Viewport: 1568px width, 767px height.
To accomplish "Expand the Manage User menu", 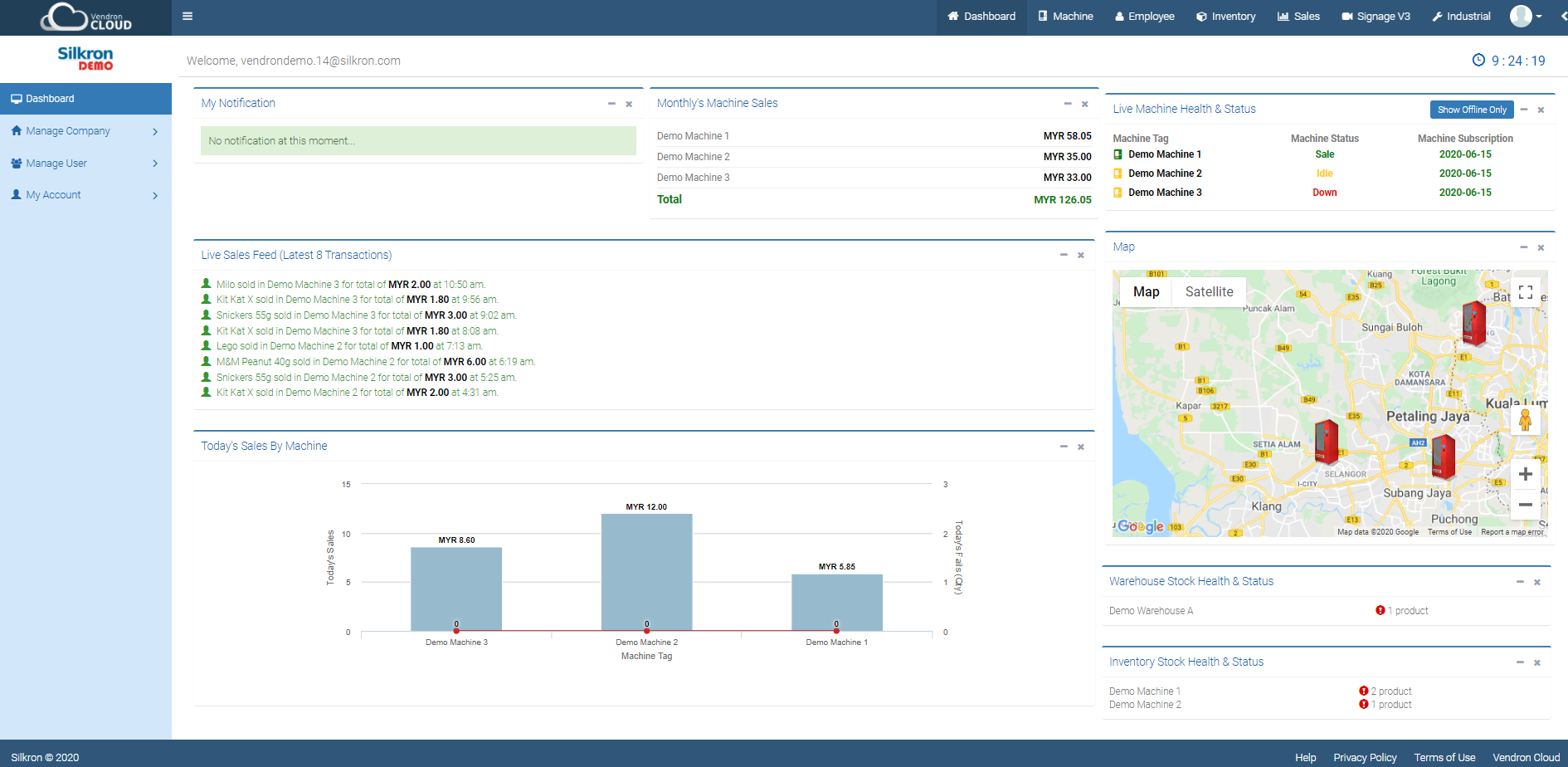I will (x=56, y=163).
